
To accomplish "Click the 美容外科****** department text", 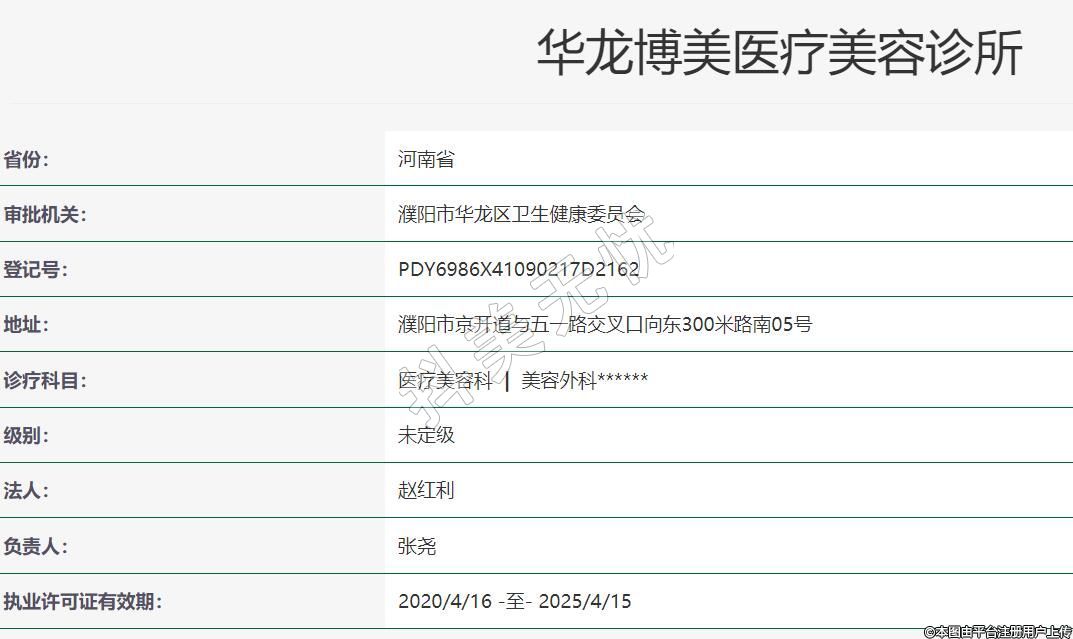I will [584, 380].
